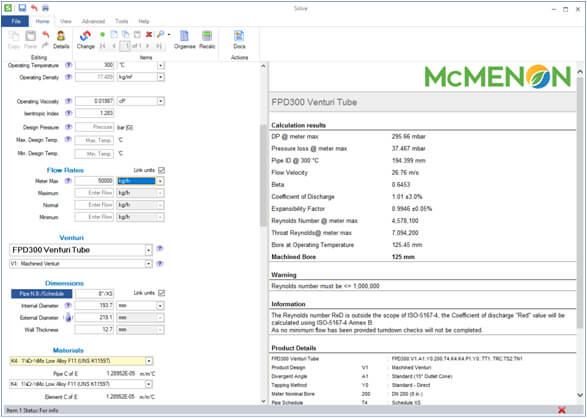Expand the V1 Machined Venturi dropdown
This screenshot has height=418, width=587.
pyautogui.click(x=149, y=264)
